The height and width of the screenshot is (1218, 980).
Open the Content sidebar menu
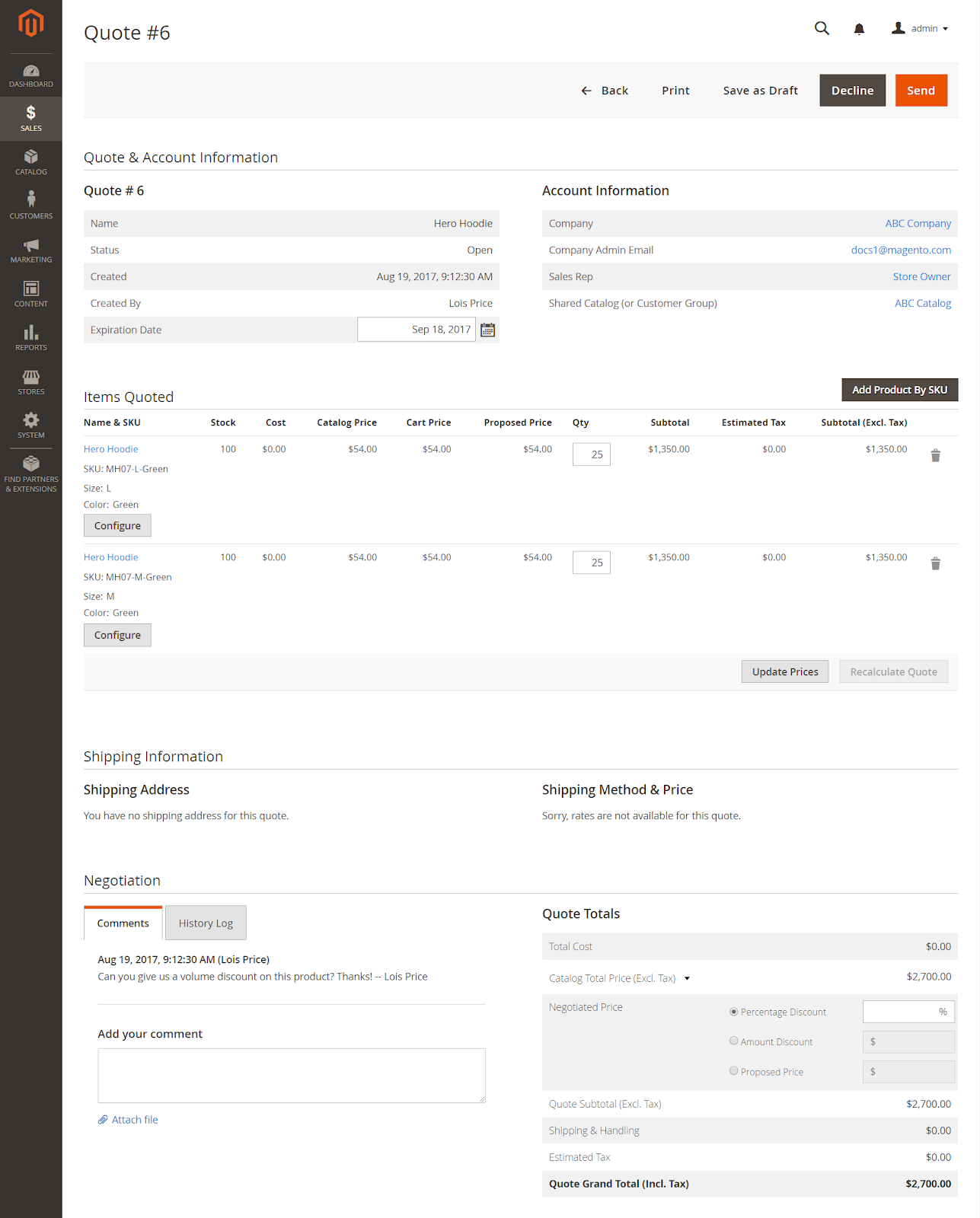point(31,295)
